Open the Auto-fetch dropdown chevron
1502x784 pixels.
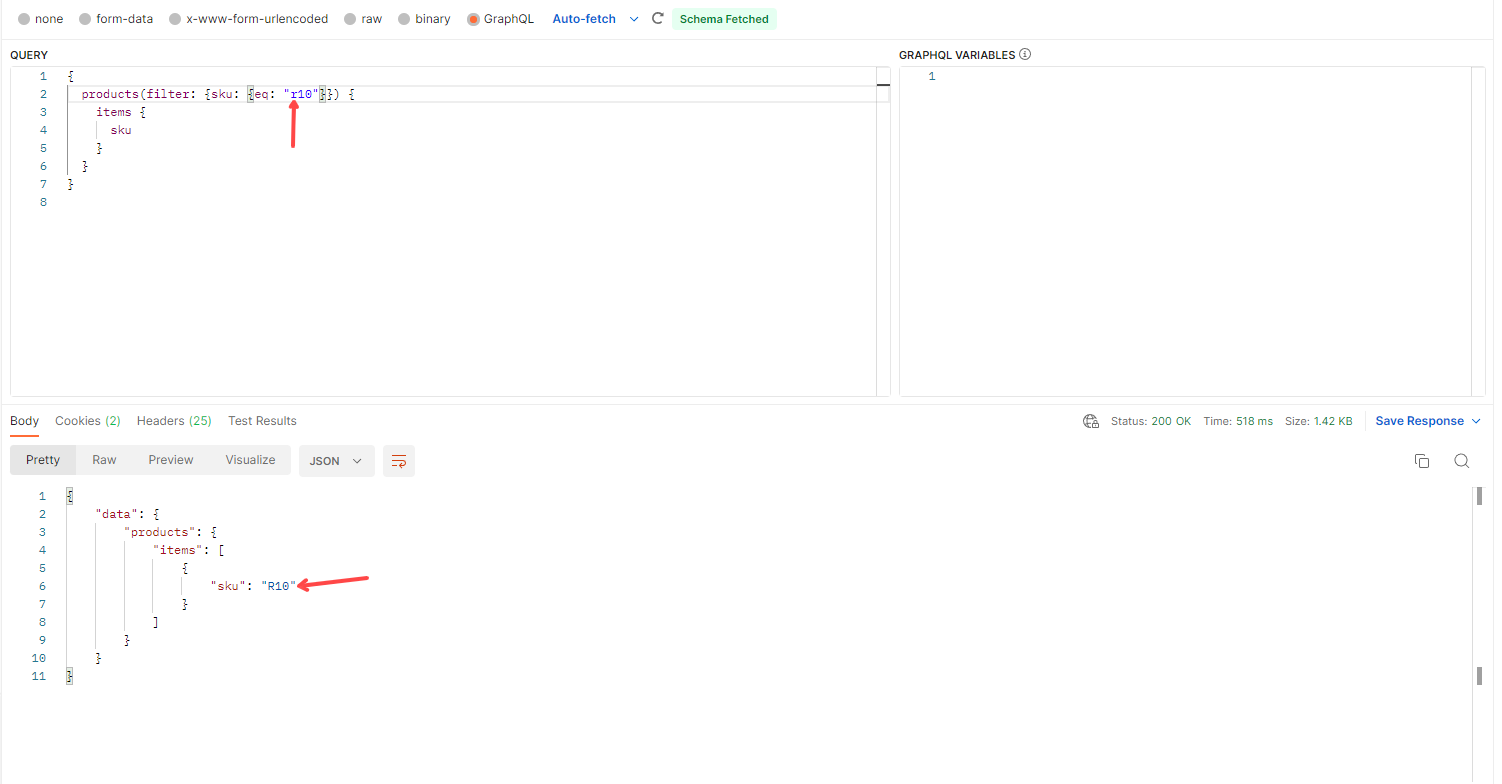(634, 19)
